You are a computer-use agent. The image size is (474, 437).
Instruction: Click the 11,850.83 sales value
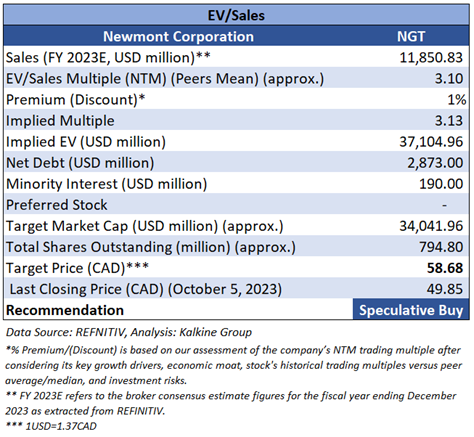point(431,58)
